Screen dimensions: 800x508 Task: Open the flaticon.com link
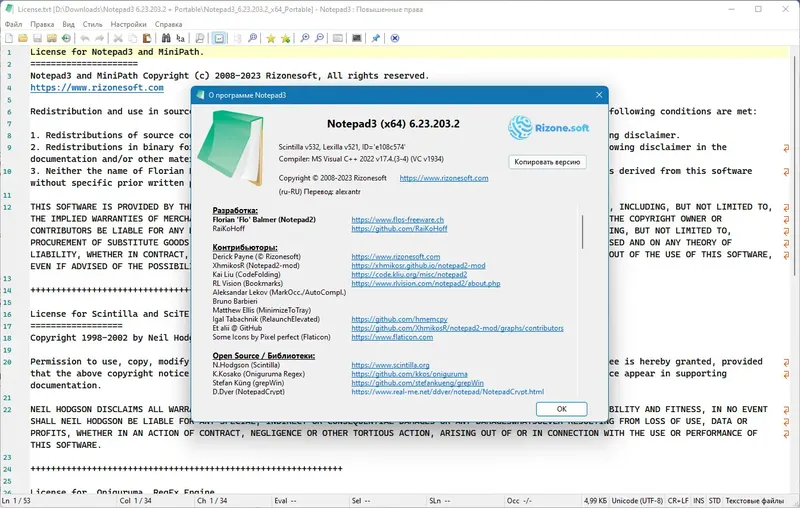(392, 337)
